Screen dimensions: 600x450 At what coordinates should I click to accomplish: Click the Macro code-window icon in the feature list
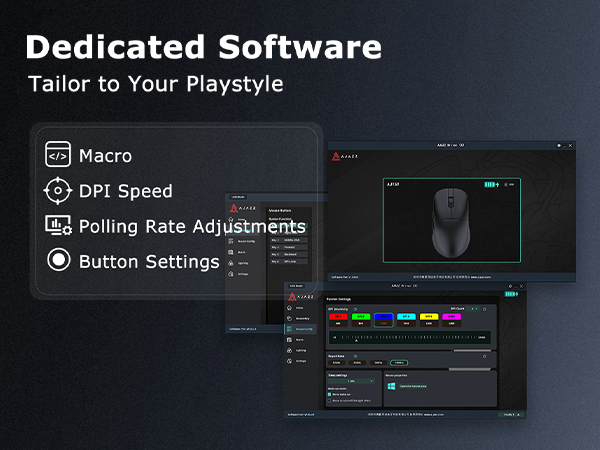click(x=58, y=154)
